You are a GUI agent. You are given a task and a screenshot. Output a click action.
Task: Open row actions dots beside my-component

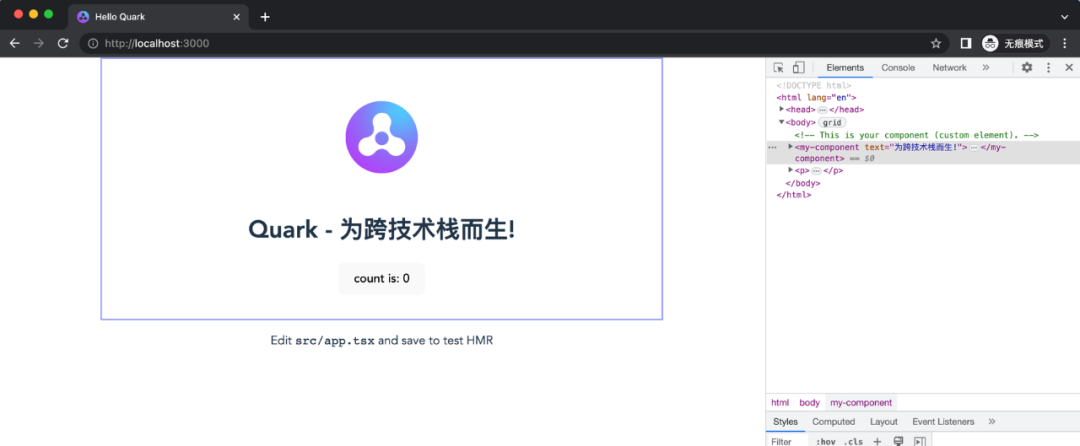(772, 147)
